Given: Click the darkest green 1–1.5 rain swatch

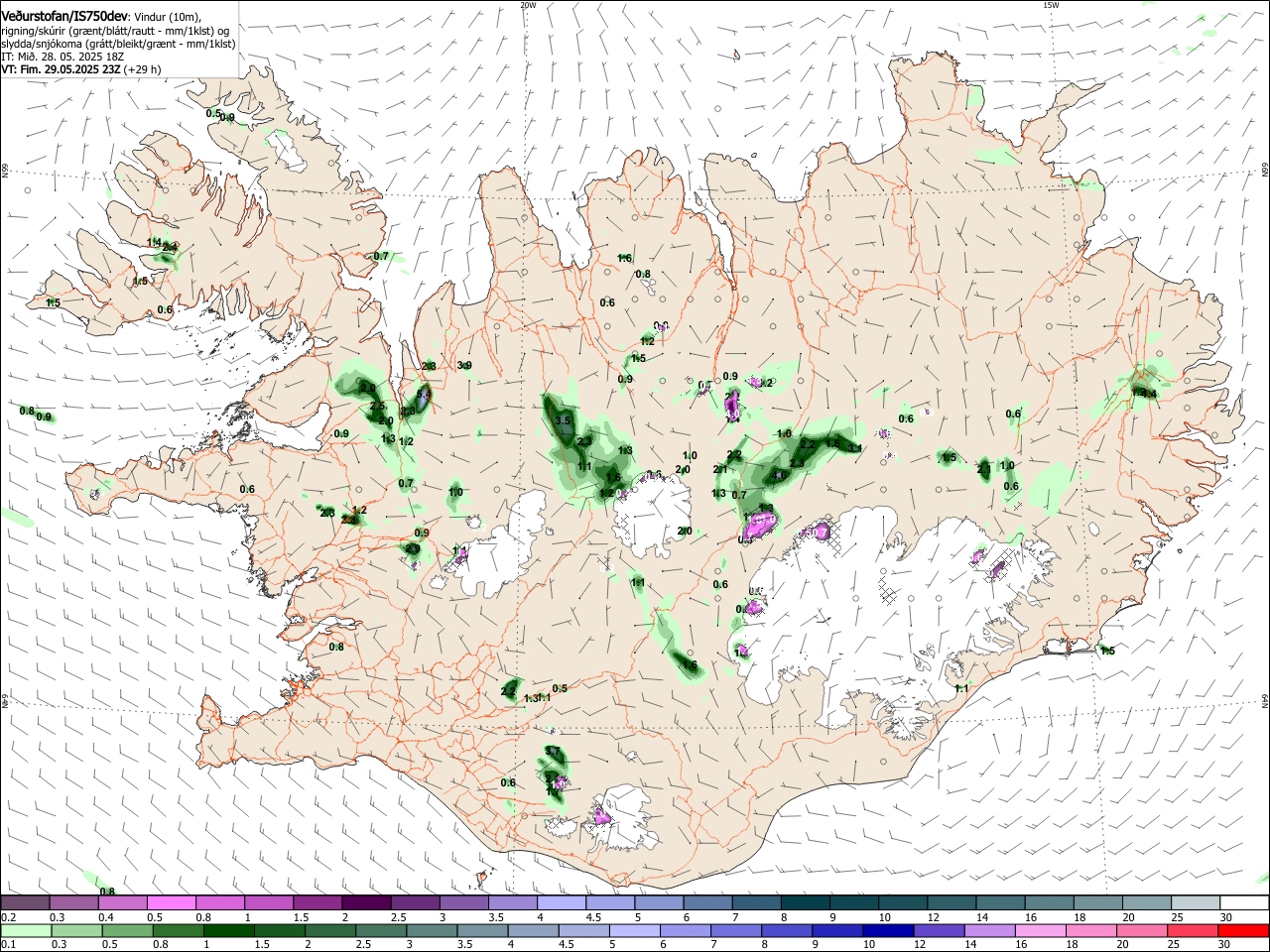Looking at the screenshot, I should (x=228, y=930).
